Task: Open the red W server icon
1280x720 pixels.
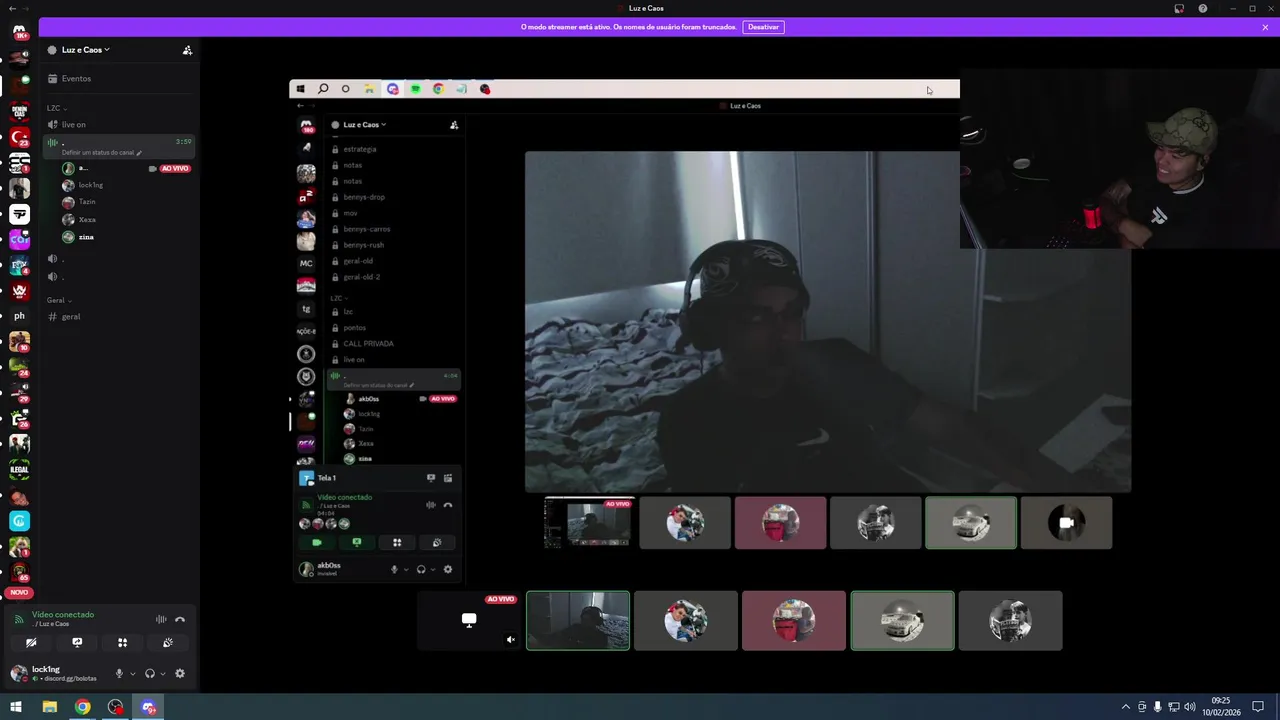Action: 19,291
